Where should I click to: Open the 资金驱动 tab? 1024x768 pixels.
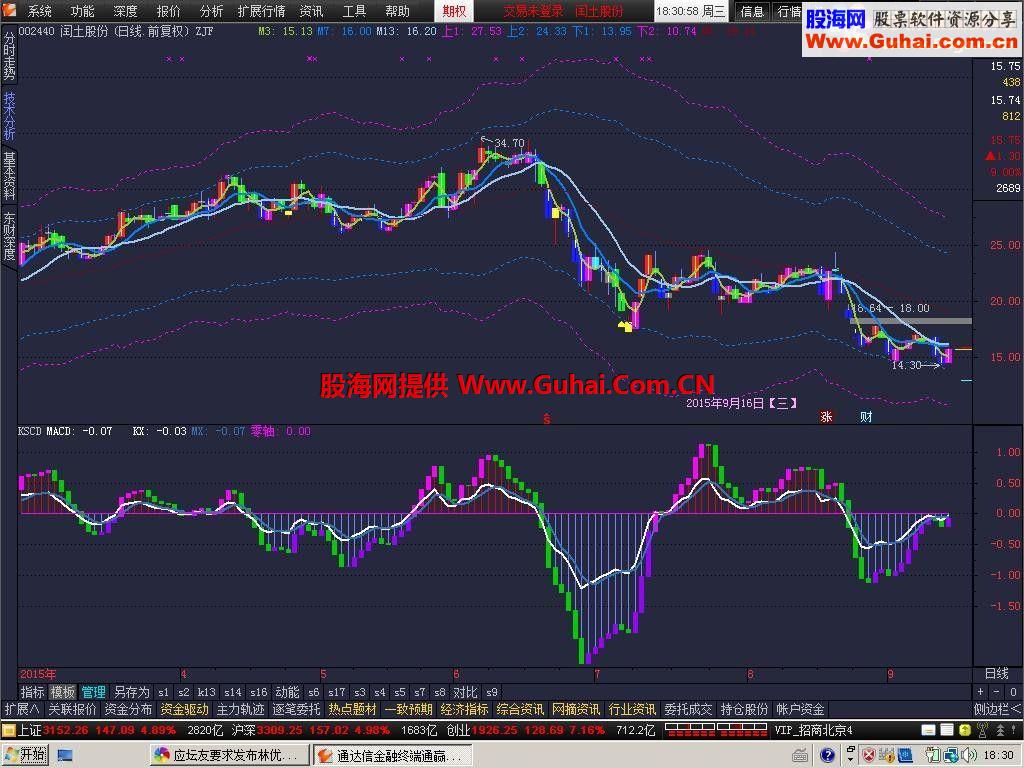click(184, 709)
